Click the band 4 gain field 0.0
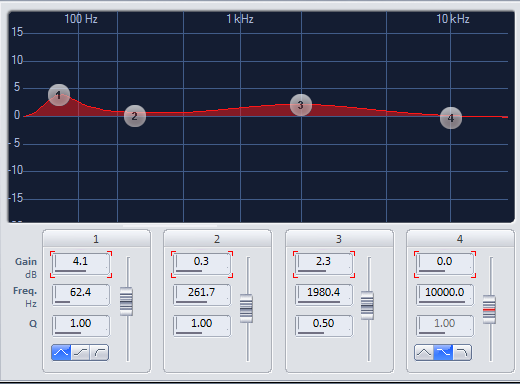The height and width of the screenshot is (384, 520). 445,264
